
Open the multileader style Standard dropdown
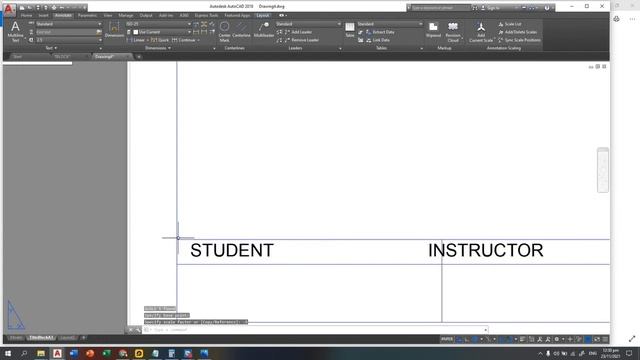click(308, 24)
